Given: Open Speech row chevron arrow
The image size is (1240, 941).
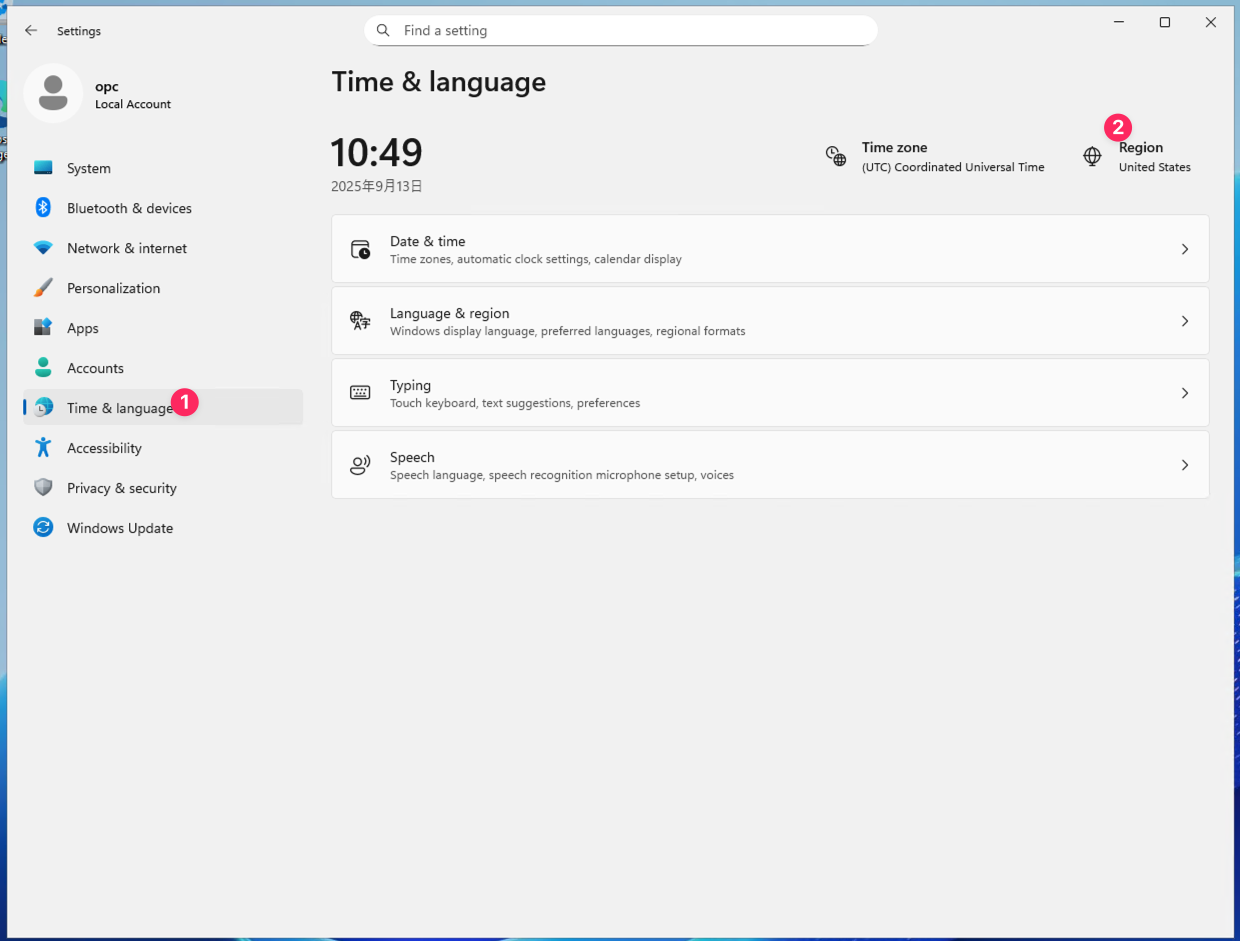Looking at the screenshot, I should click(1185, 465).
